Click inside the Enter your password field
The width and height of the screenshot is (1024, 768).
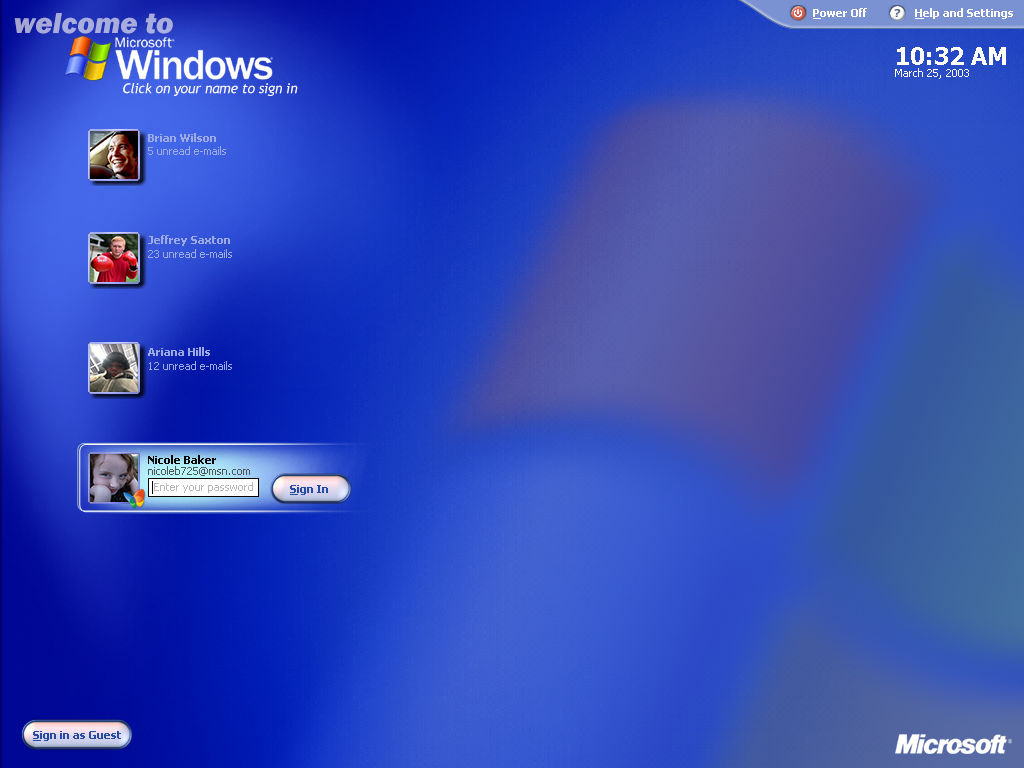pos(203,487)
